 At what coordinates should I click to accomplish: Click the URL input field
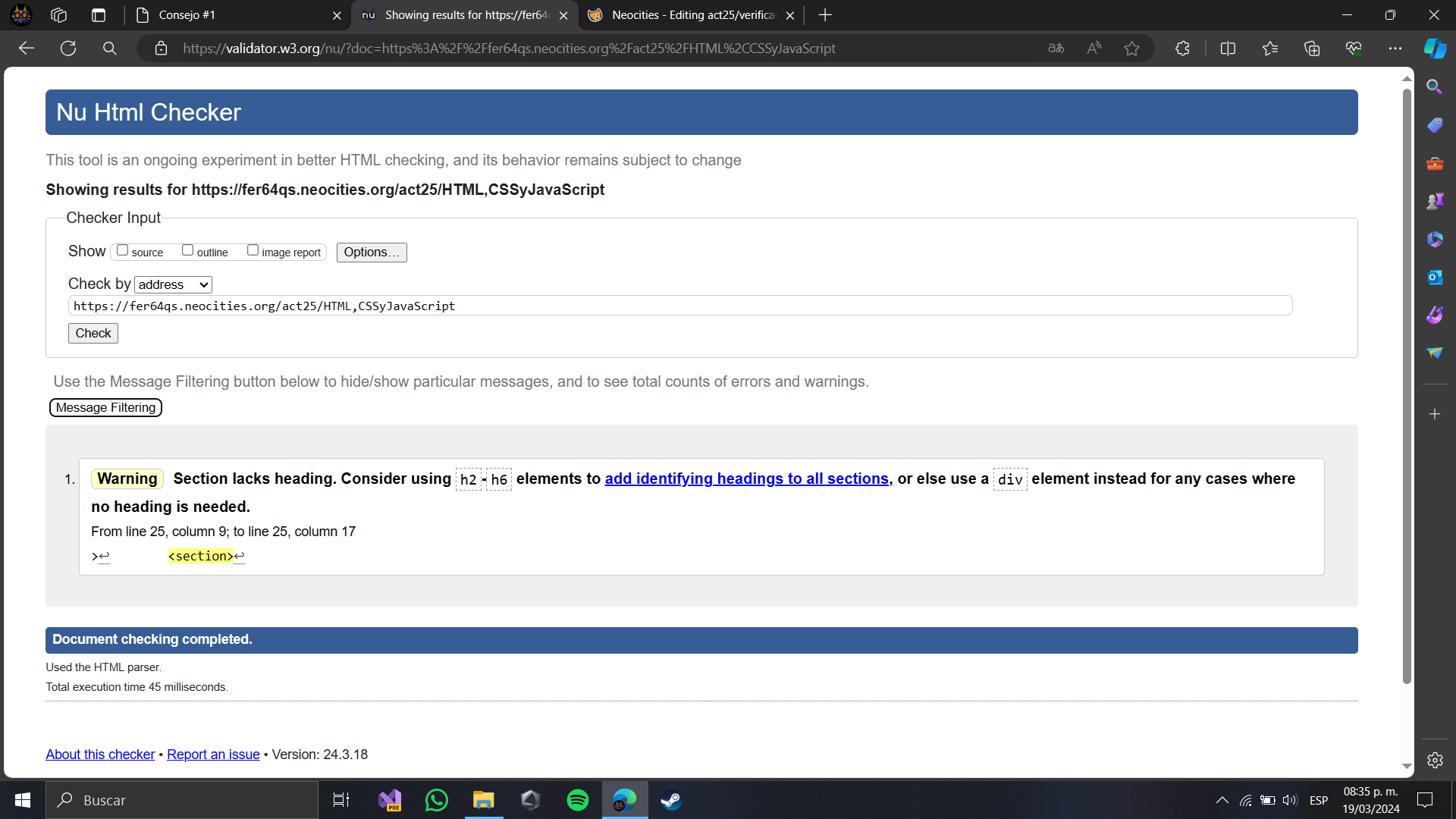(682, 306)
